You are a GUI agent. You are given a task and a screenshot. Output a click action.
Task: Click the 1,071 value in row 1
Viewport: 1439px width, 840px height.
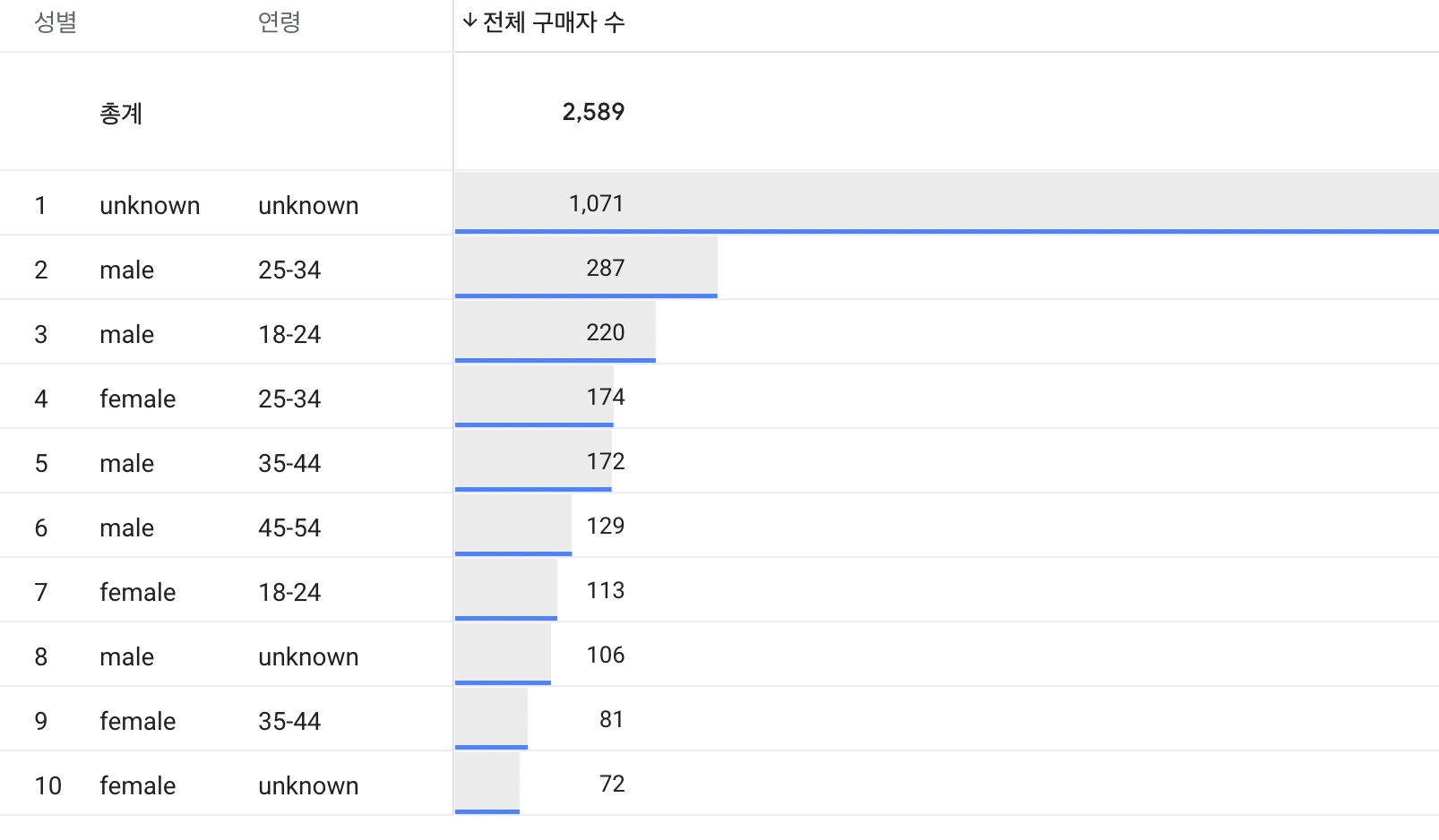point(596,204)
